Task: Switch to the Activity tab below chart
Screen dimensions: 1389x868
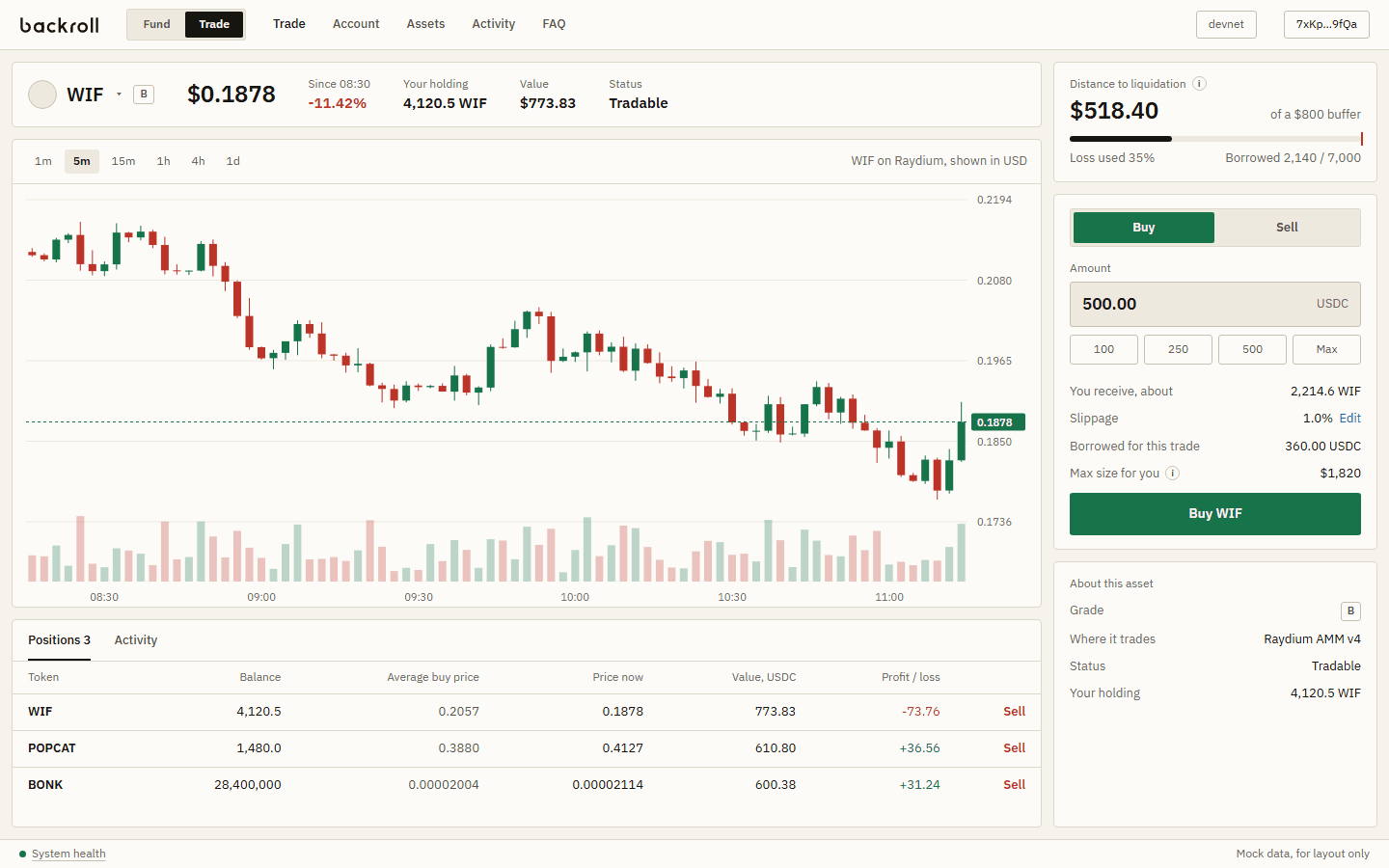Action: pos(136,640)
